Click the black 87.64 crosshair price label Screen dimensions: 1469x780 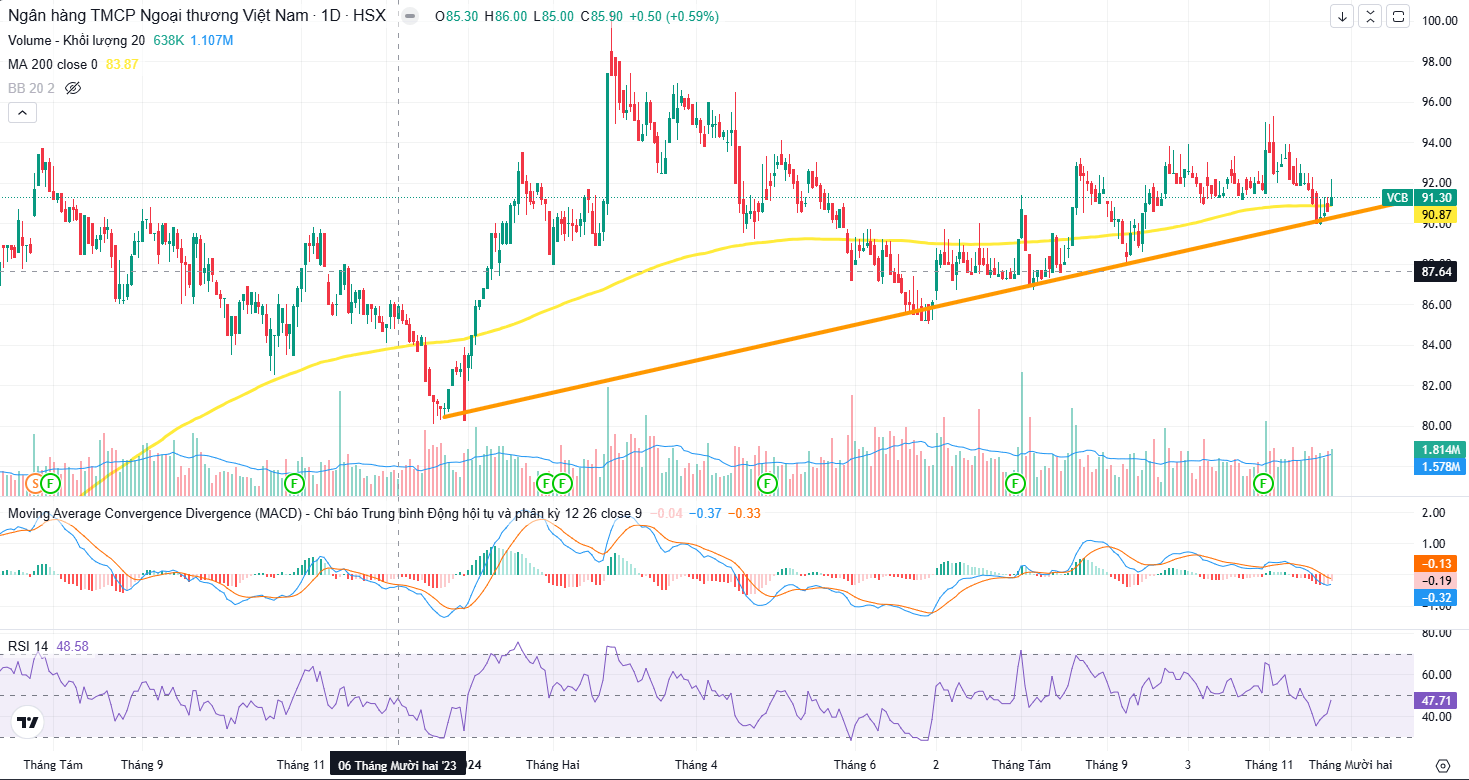(x=1436, y=271)
